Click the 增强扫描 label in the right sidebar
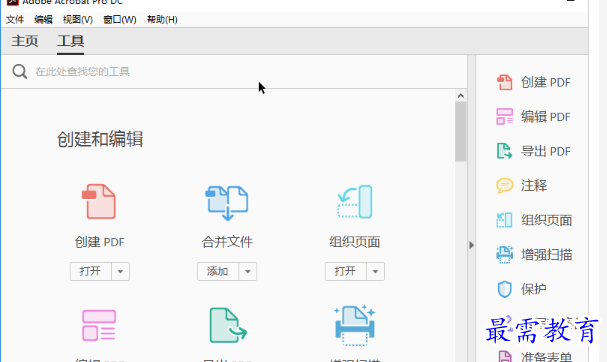This screenshot has height=362, width=607. click(547, 255)
